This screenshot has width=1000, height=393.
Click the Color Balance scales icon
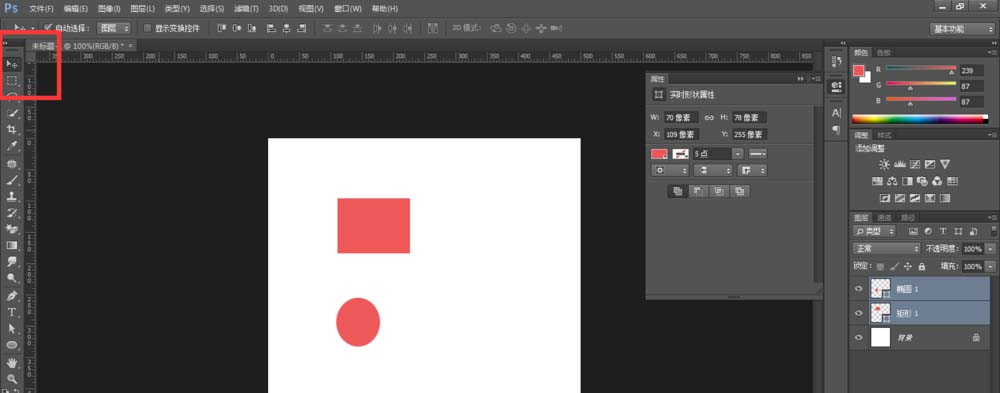892,182
